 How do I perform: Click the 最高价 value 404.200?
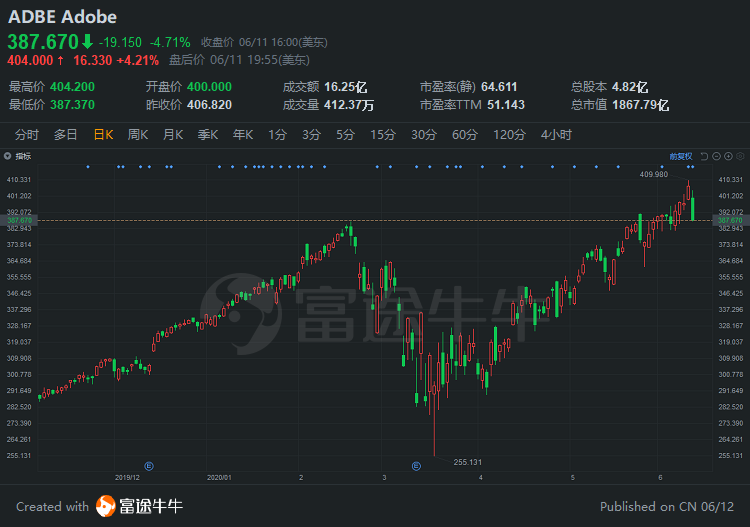click(x=72, y=87)
